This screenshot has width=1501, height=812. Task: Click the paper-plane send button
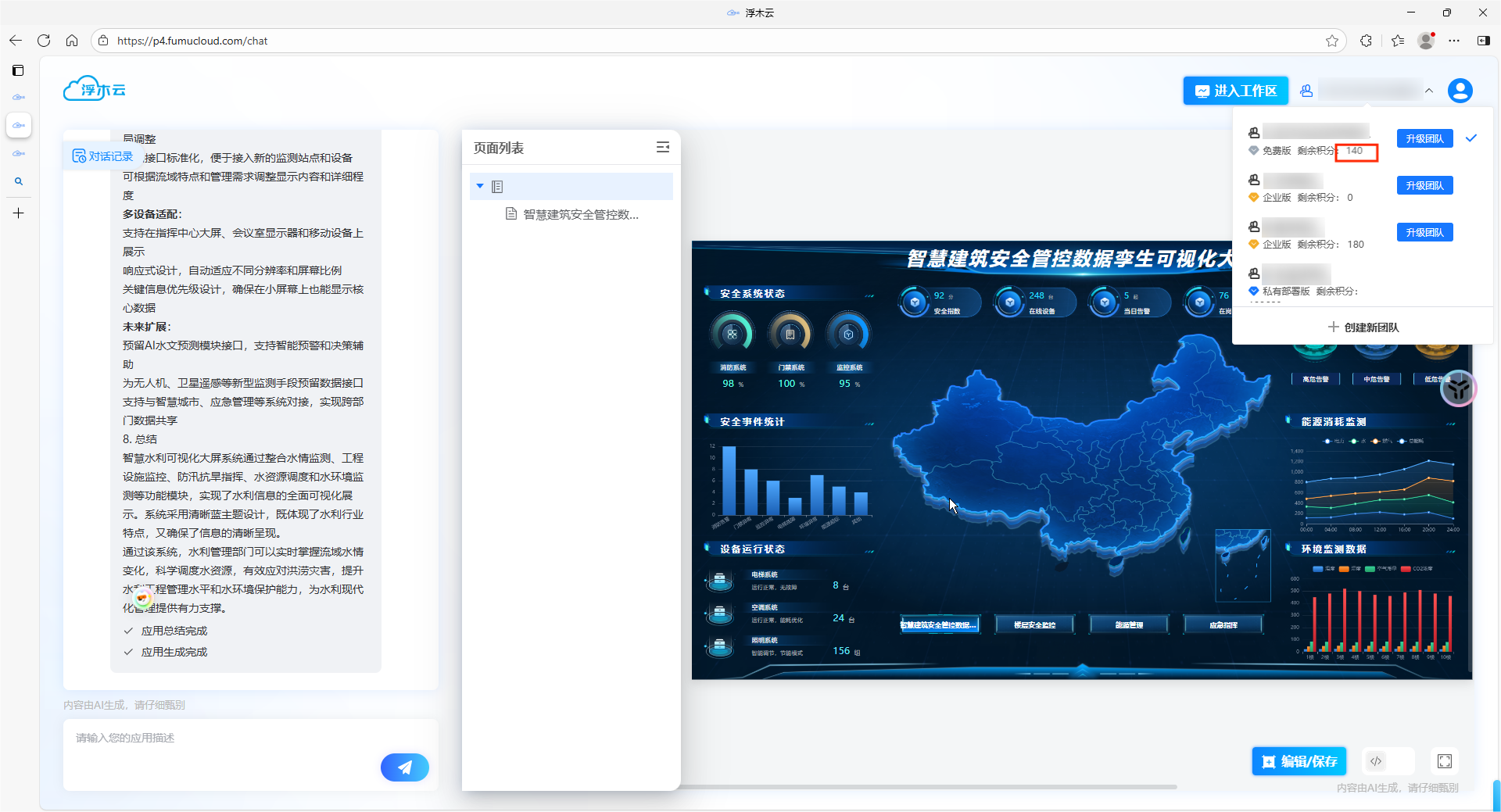pos(404,767)
